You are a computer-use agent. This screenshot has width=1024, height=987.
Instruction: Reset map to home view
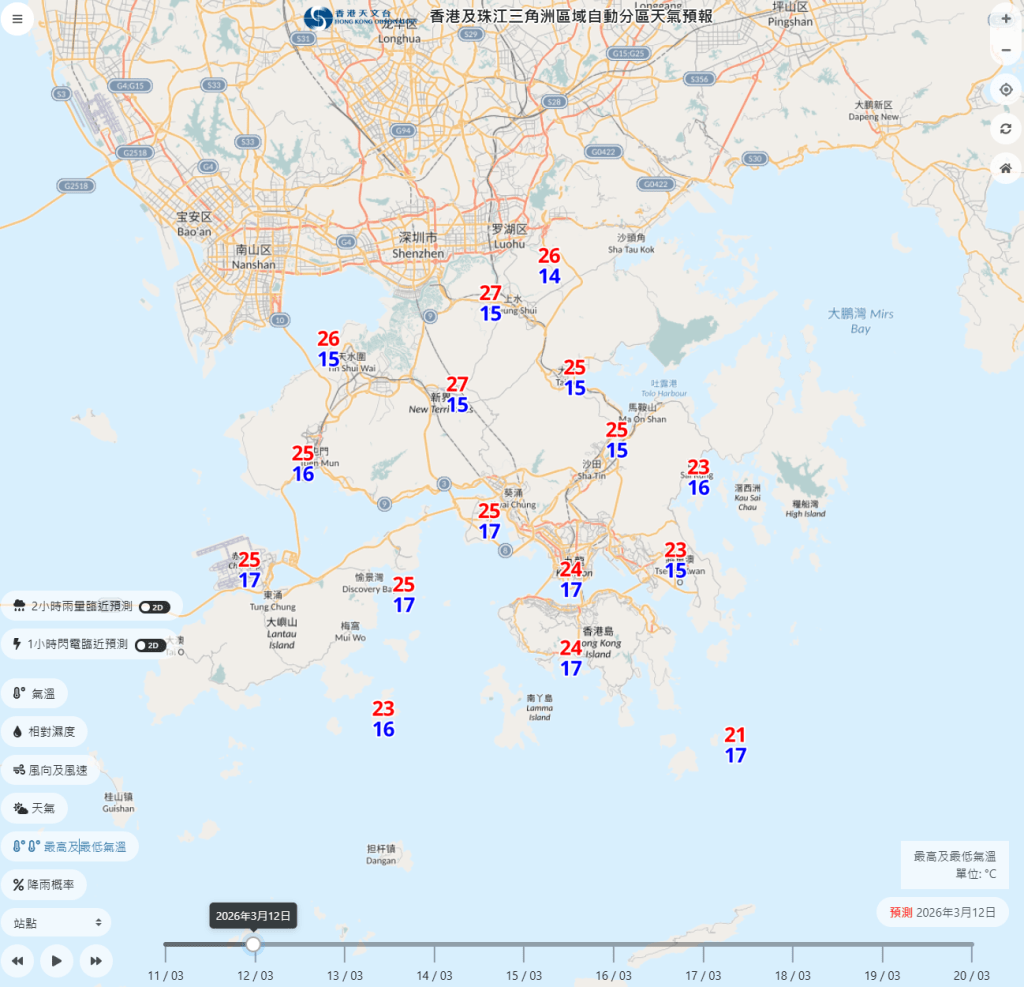tap(1006, 168)
